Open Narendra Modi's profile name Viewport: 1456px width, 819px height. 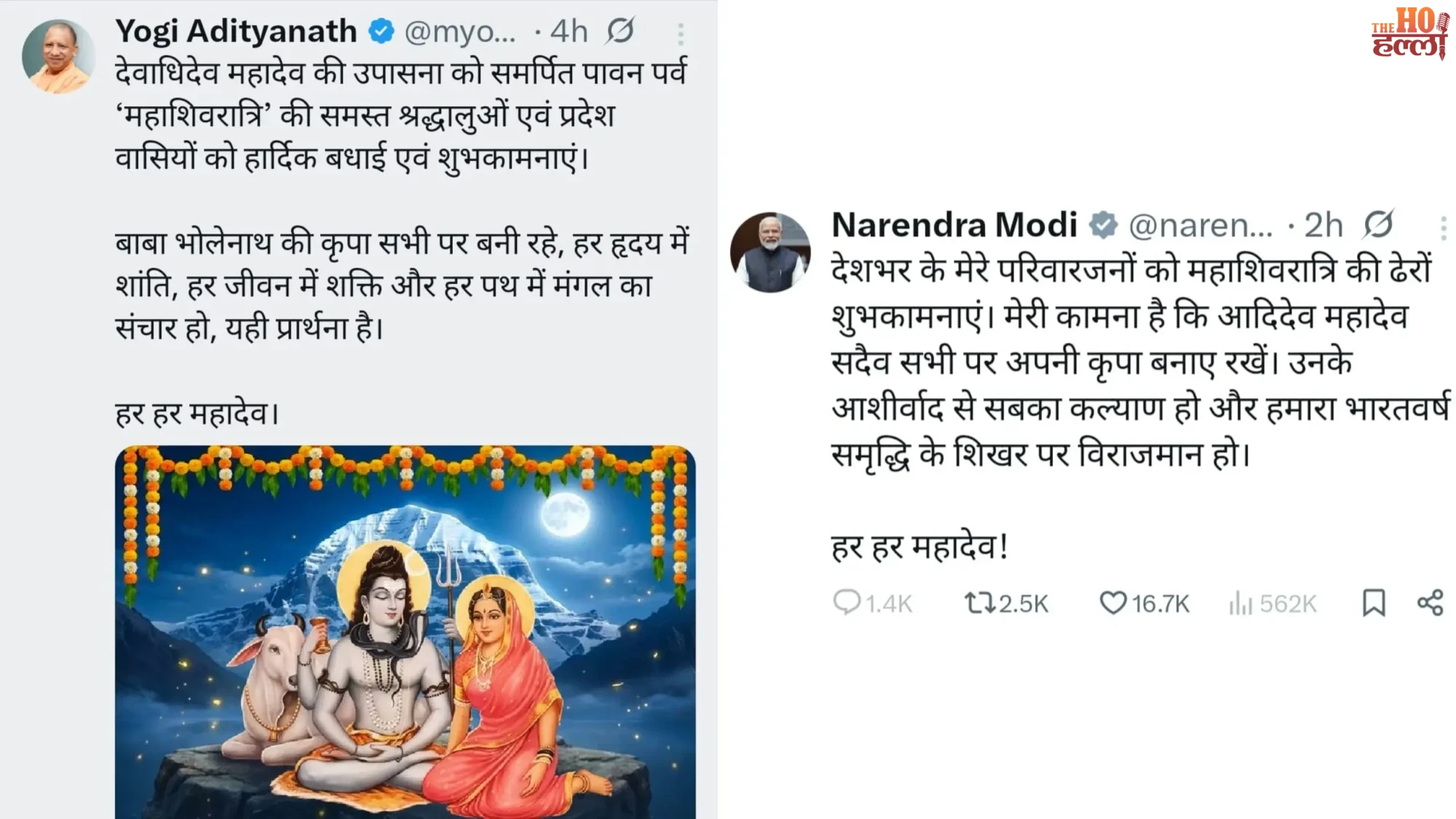[x=954, y=226]
